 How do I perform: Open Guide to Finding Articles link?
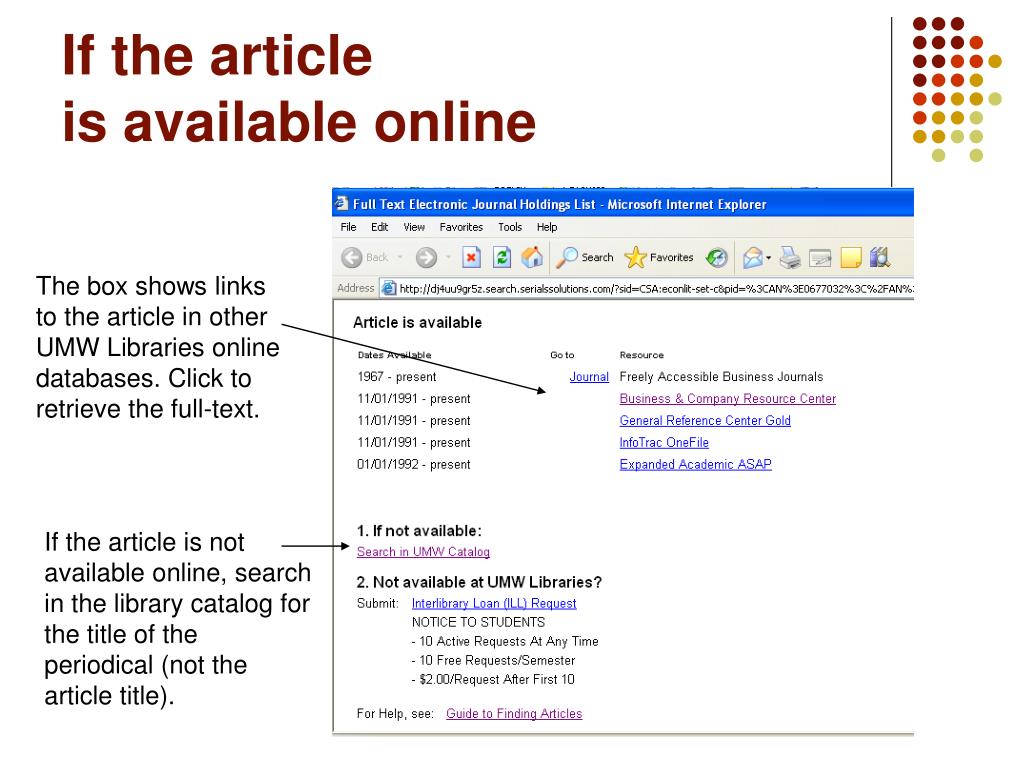[x=514, y=714]
